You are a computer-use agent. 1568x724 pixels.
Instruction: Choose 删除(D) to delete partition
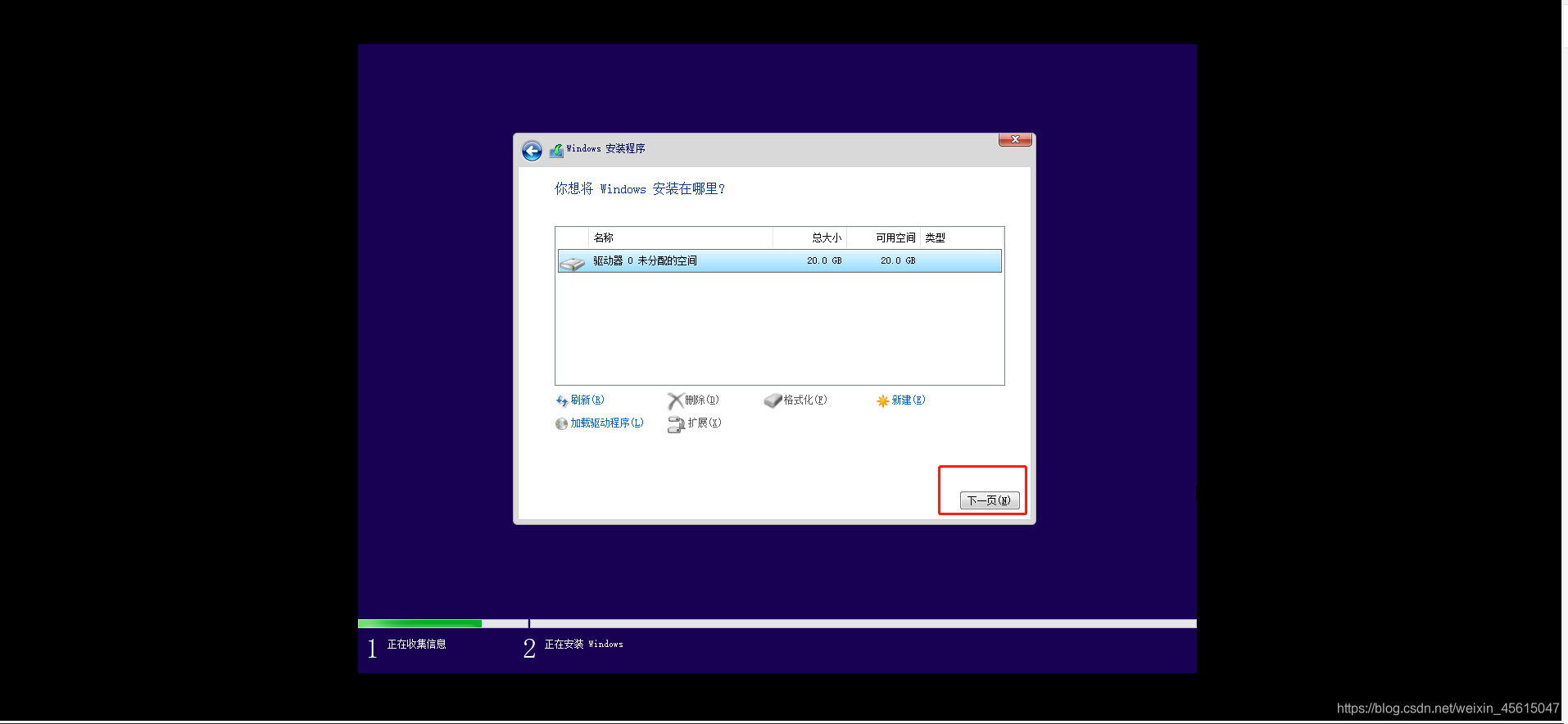702,400
